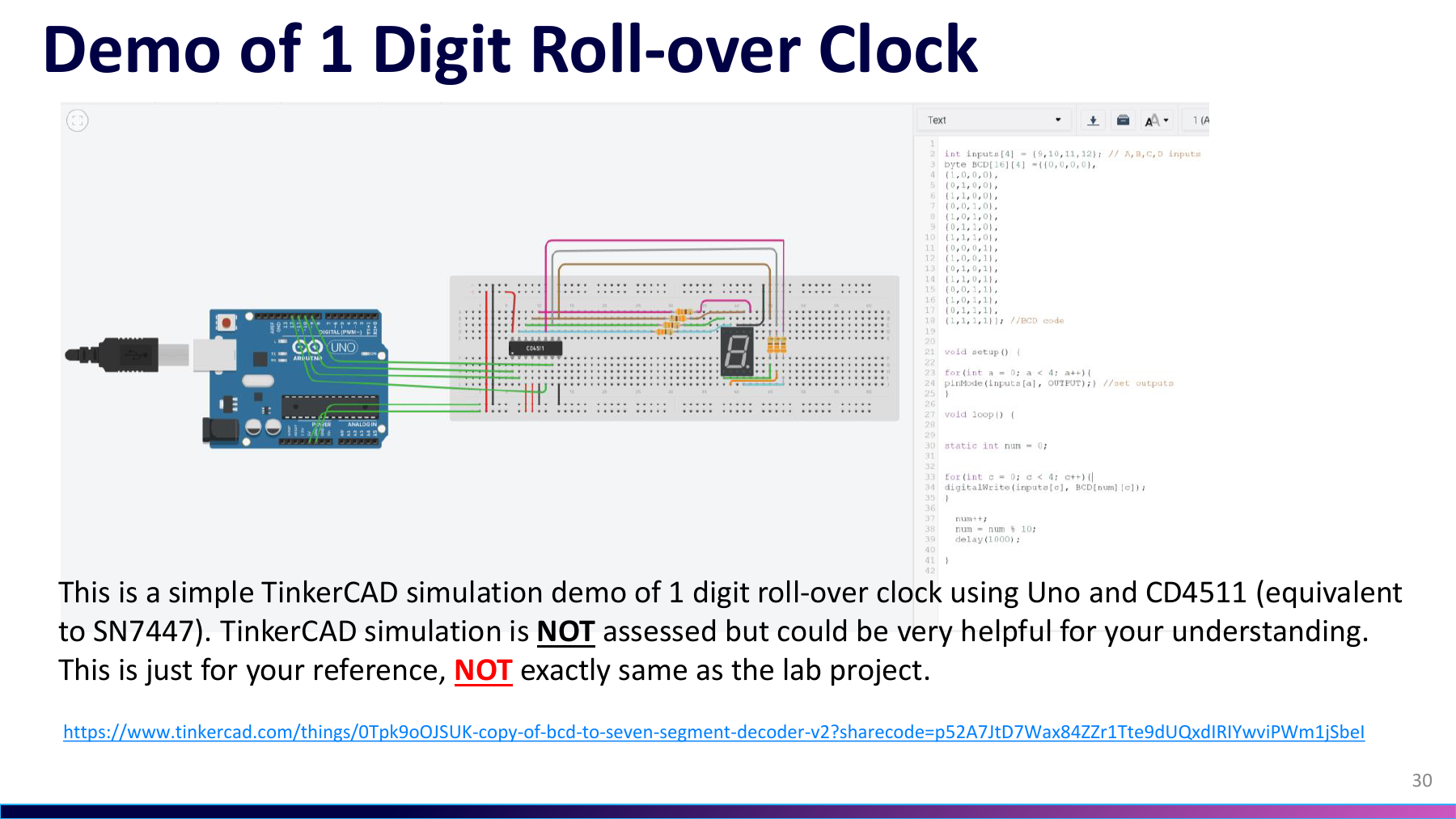Click the red NOT word in description
Viewport: 1456px width, 819px height.
pyautogui.click(x=483, y=670)
